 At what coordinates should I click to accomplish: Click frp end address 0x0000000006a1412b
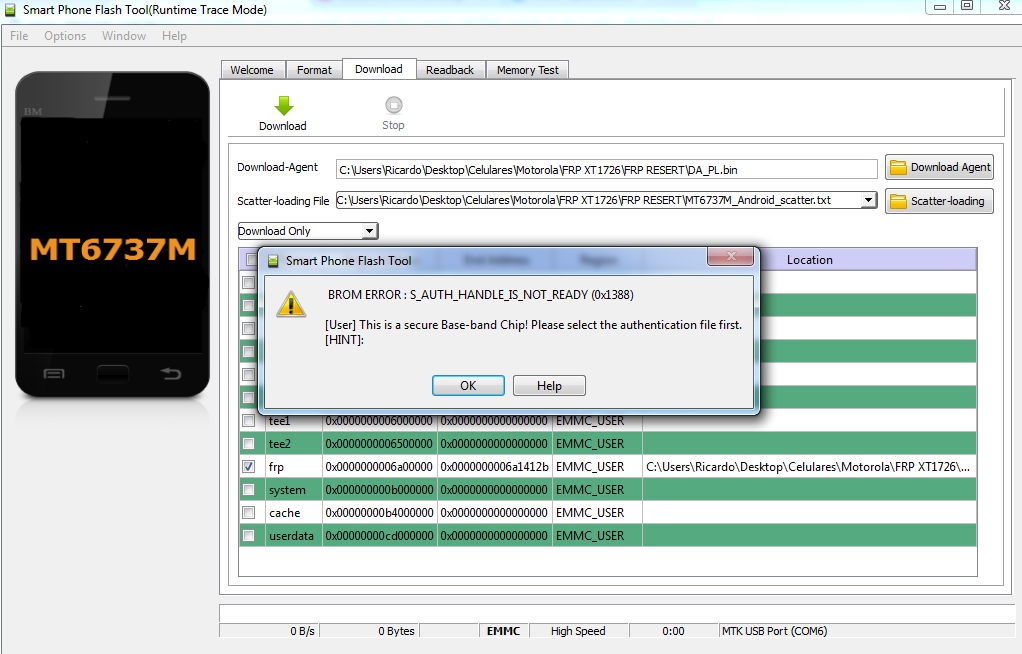(x=495, y=467)
